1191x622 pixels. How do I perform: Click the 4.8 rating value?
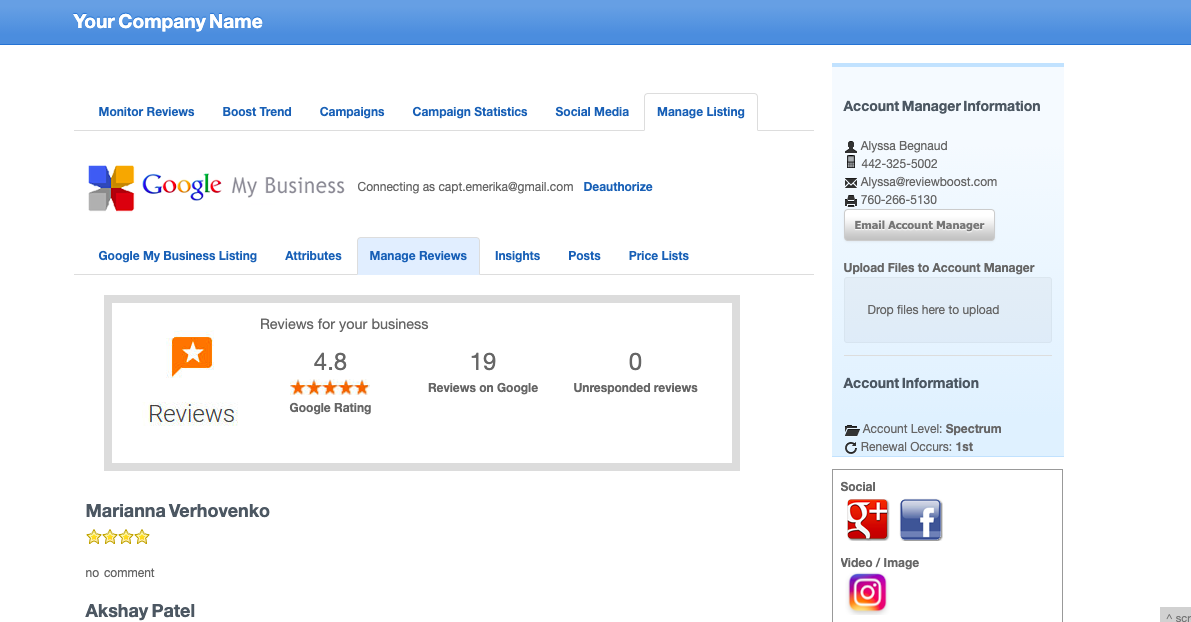[330, 362]
